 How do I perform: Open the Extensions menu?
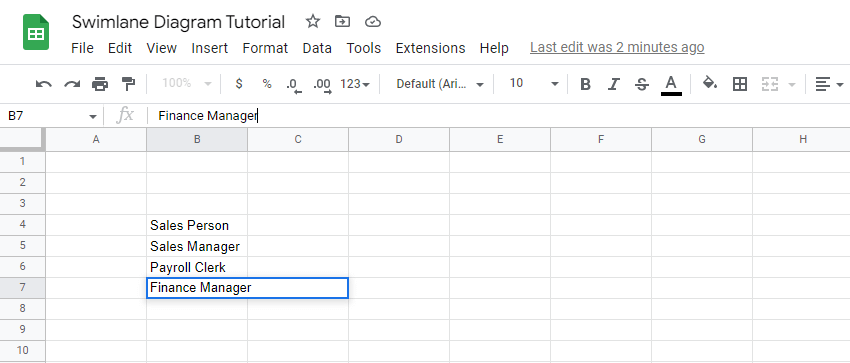coord(430,48)
